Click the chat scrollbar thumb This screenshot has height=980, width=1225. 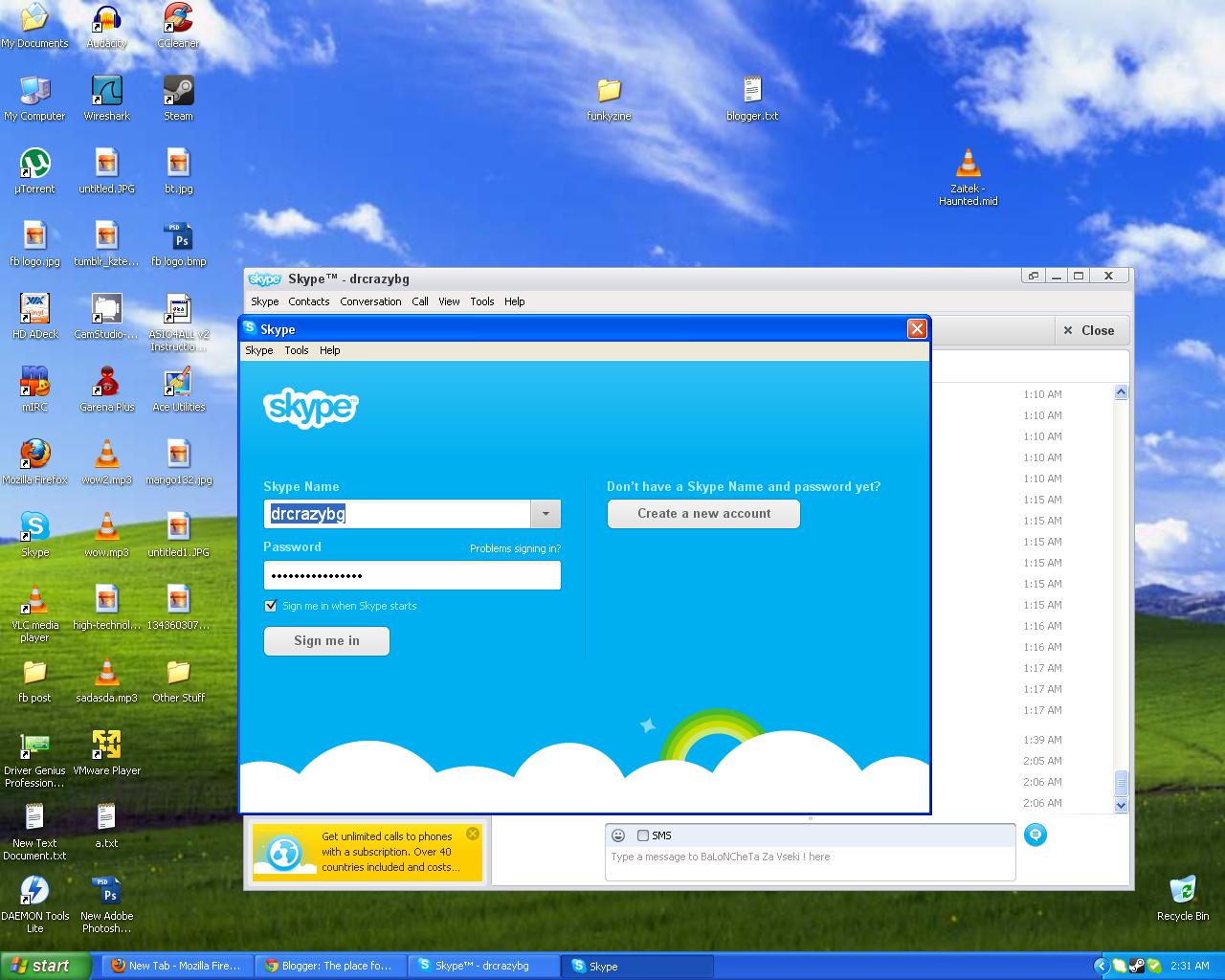(1121, 784)
